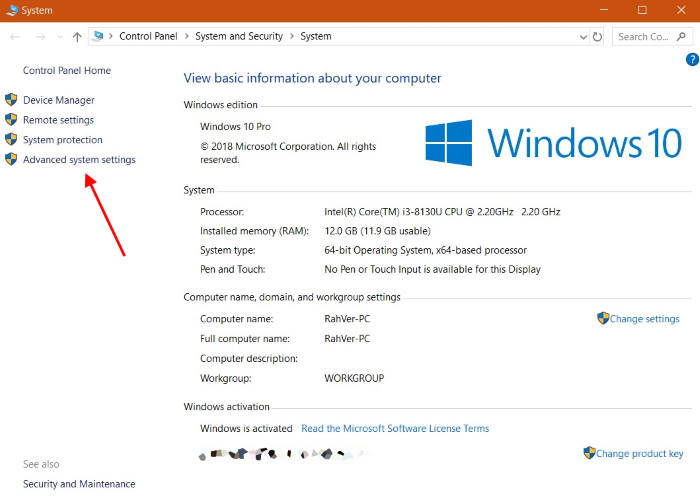Open Security and Maintenance link
The height and width of the screenshot is (504, 700).
pyautogui.click(x=79, y=484)
